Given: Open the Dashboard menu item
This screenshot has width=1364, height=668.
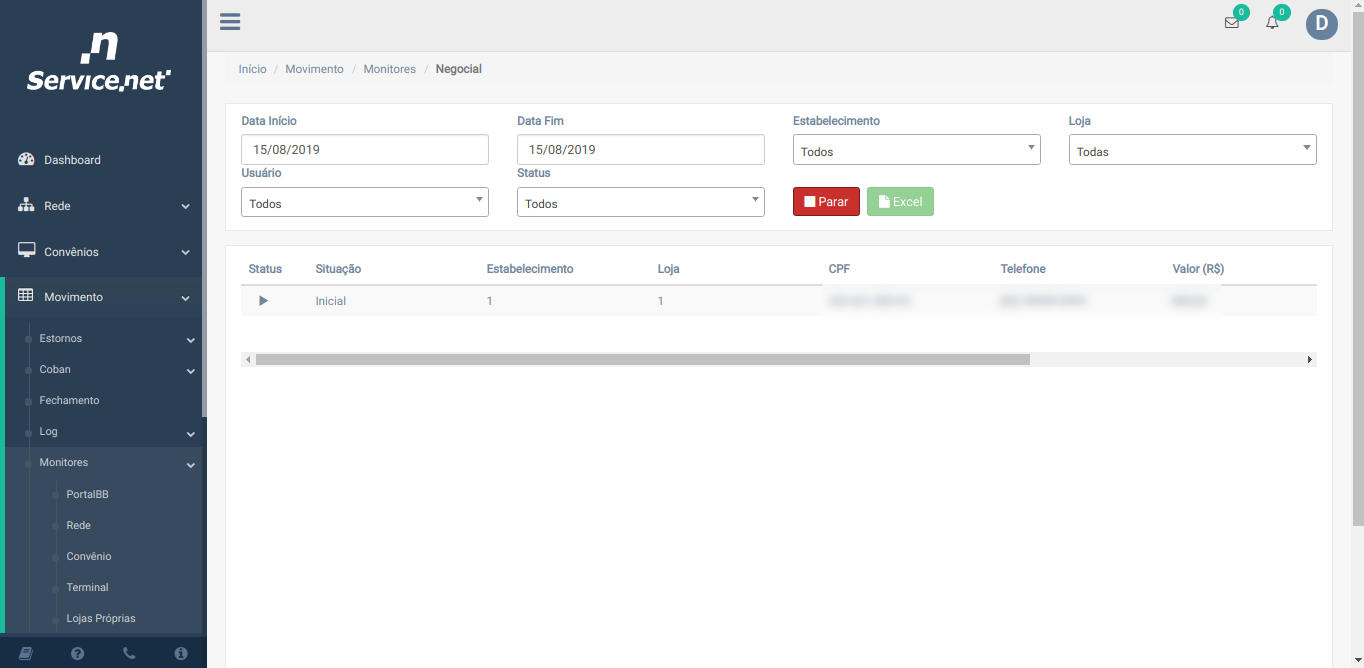Looking at the screenshot, I should tap(72, 160).
